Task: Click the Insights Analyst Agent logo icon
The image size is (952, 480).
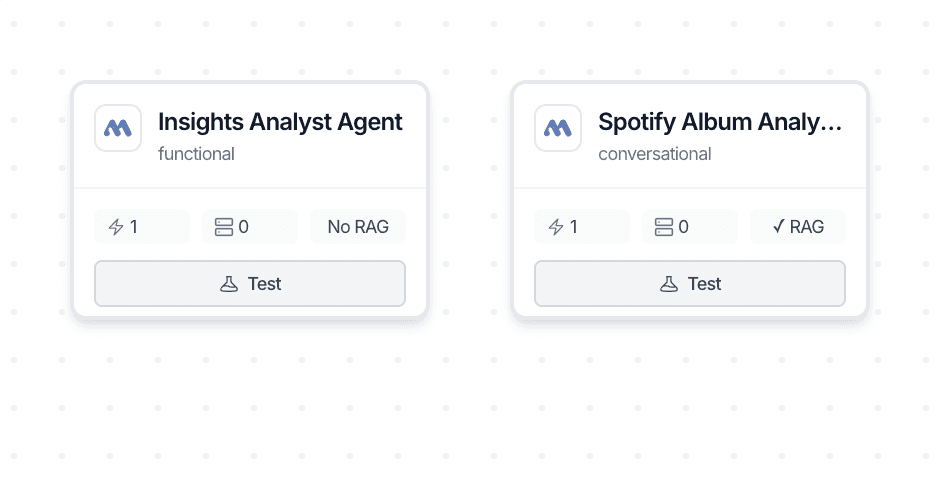Action: 118,128
